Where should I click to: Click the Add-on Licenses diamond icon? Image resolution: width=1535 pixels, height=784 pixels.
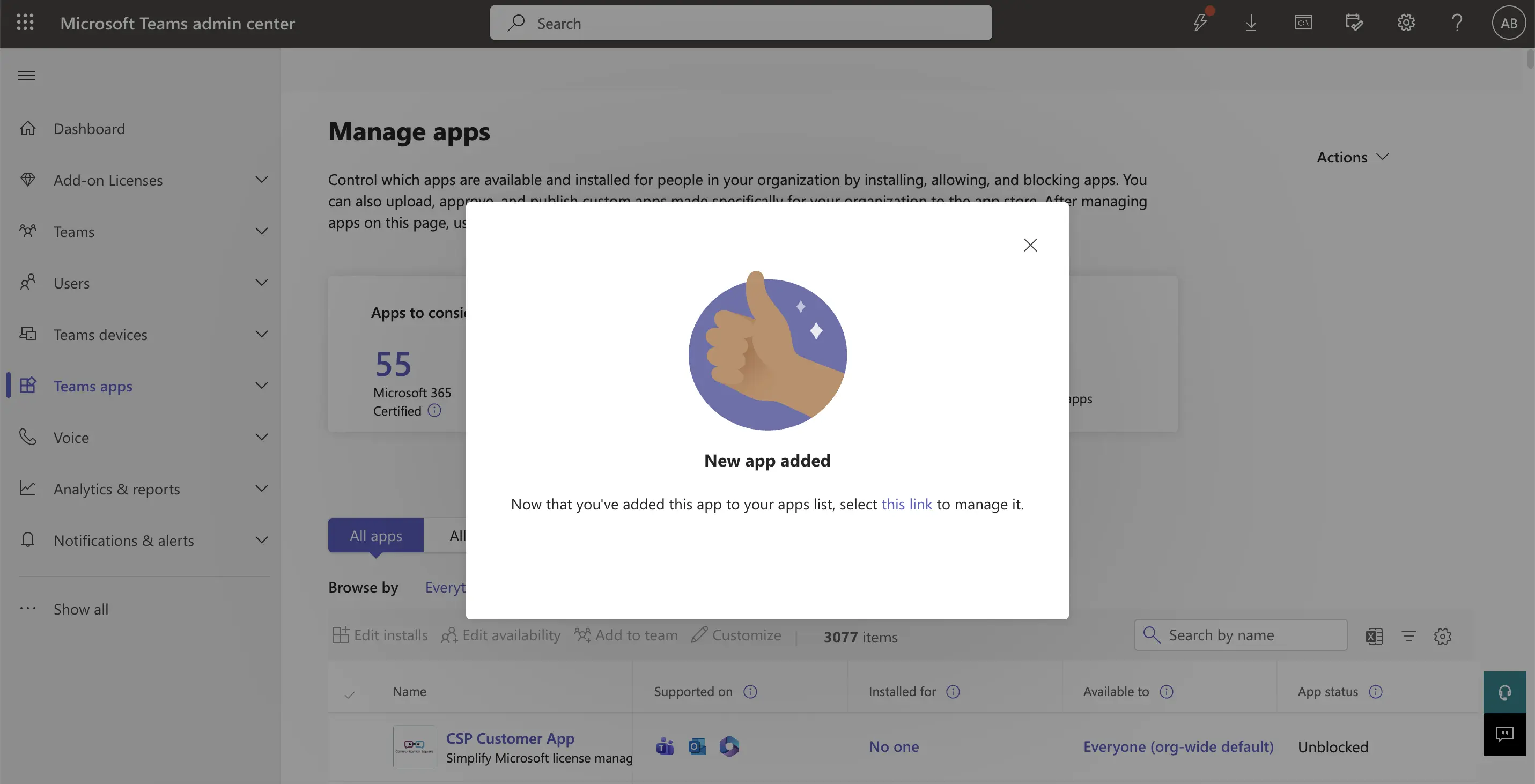(x=28, y=179)
